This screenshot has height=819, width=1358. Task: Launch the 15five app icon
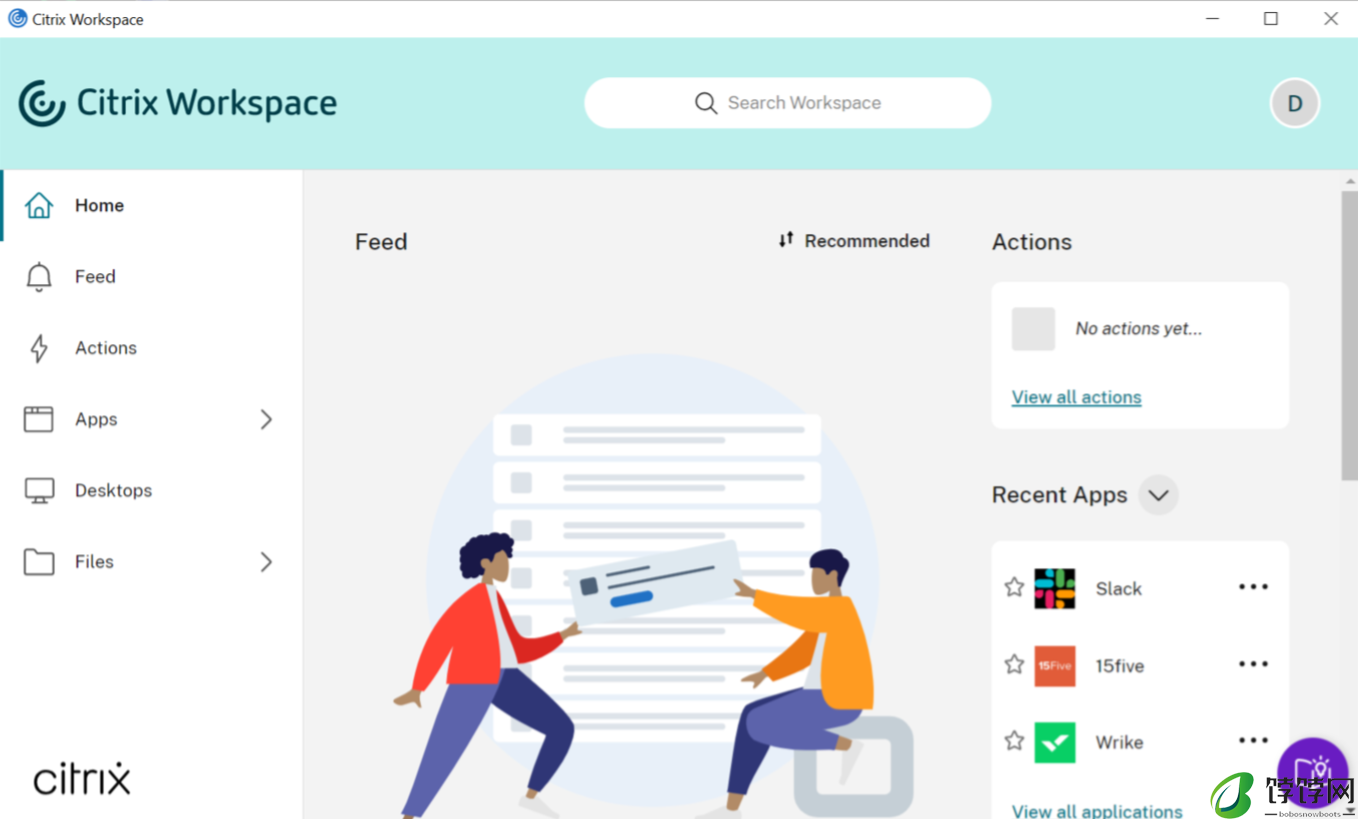coord(1055,665)
